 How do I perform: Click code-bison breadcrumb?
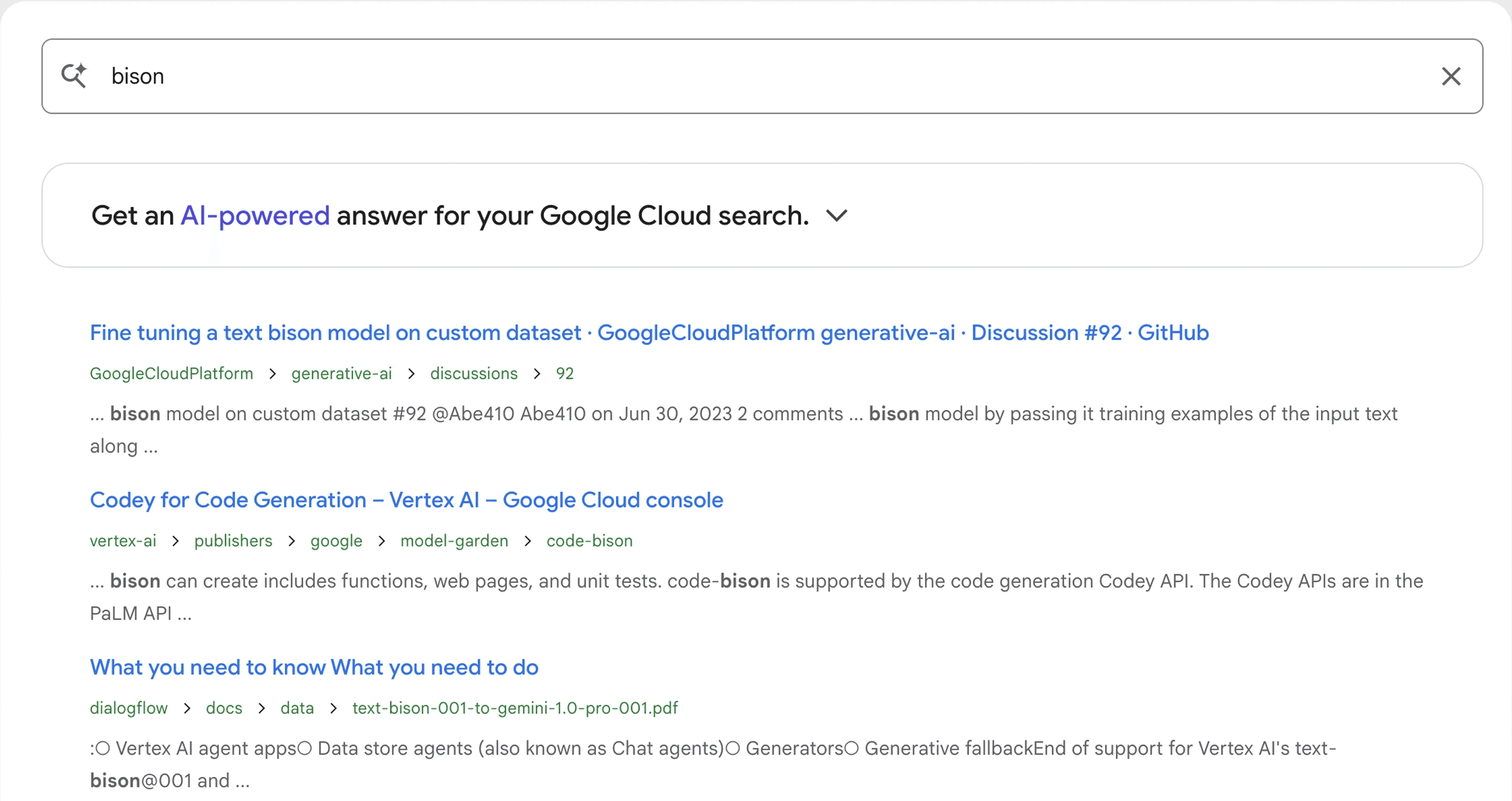589,540
